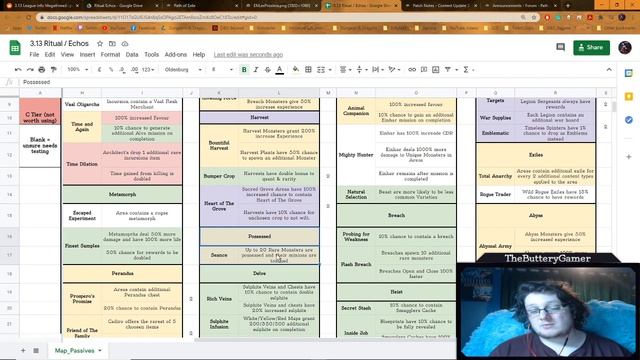Open horizontal align dropdown
Screen dimensions: 640x360
(x=345, y=70)
